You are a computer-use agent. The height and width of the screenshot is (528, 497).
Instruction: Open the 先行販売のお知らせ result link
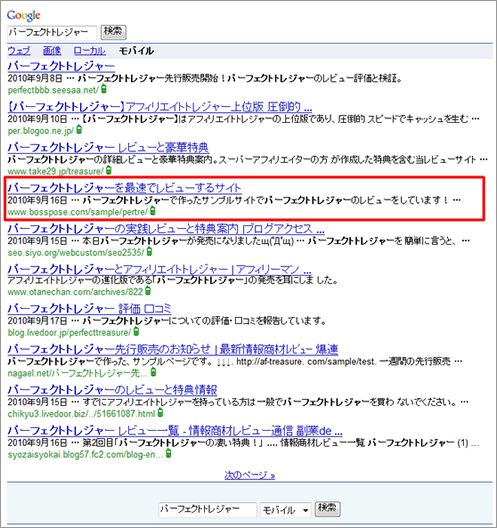[173, 349]
